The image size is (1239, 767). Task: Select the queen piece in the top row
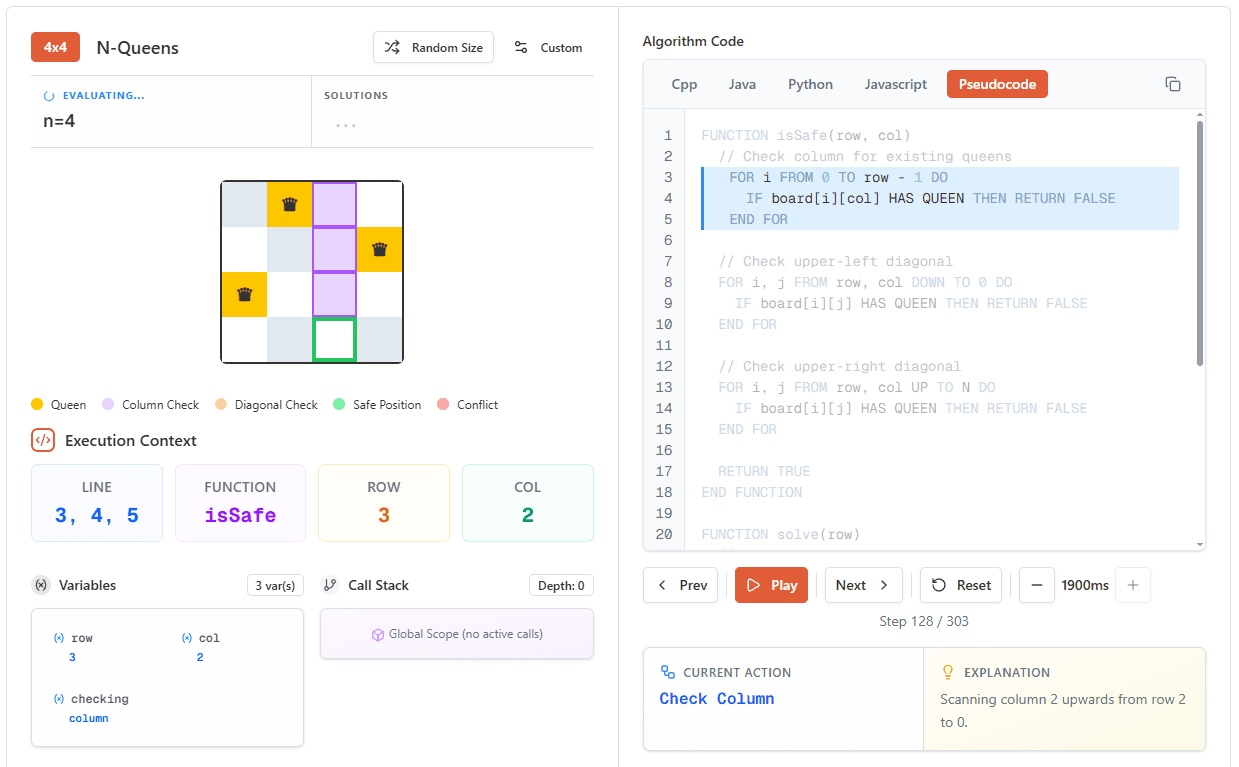(x=289, y=204)
